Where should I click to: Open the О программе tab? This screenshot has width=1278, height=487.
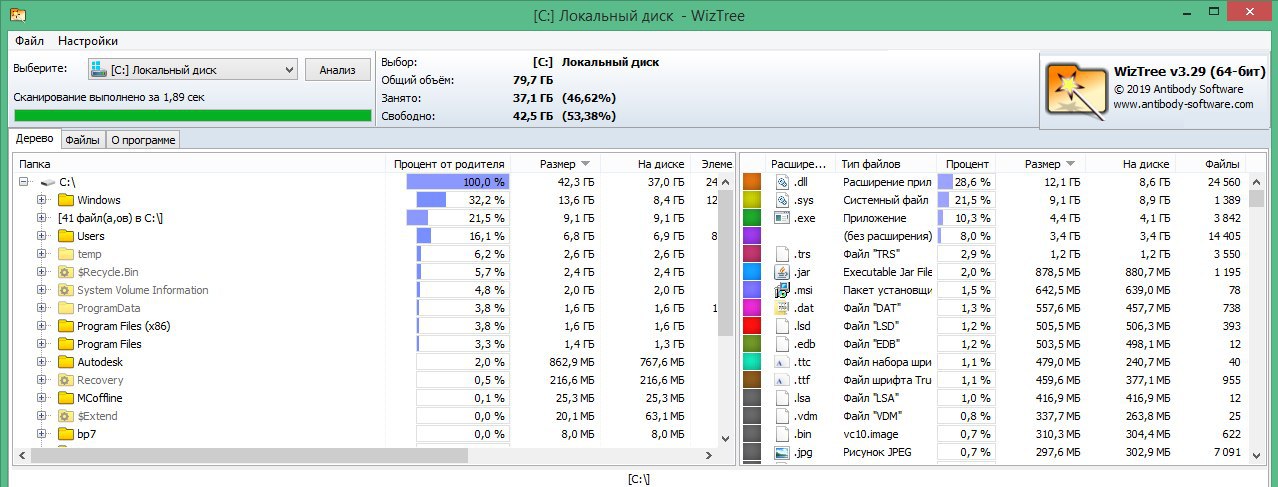pyautogui.click(x=143, y=140)
